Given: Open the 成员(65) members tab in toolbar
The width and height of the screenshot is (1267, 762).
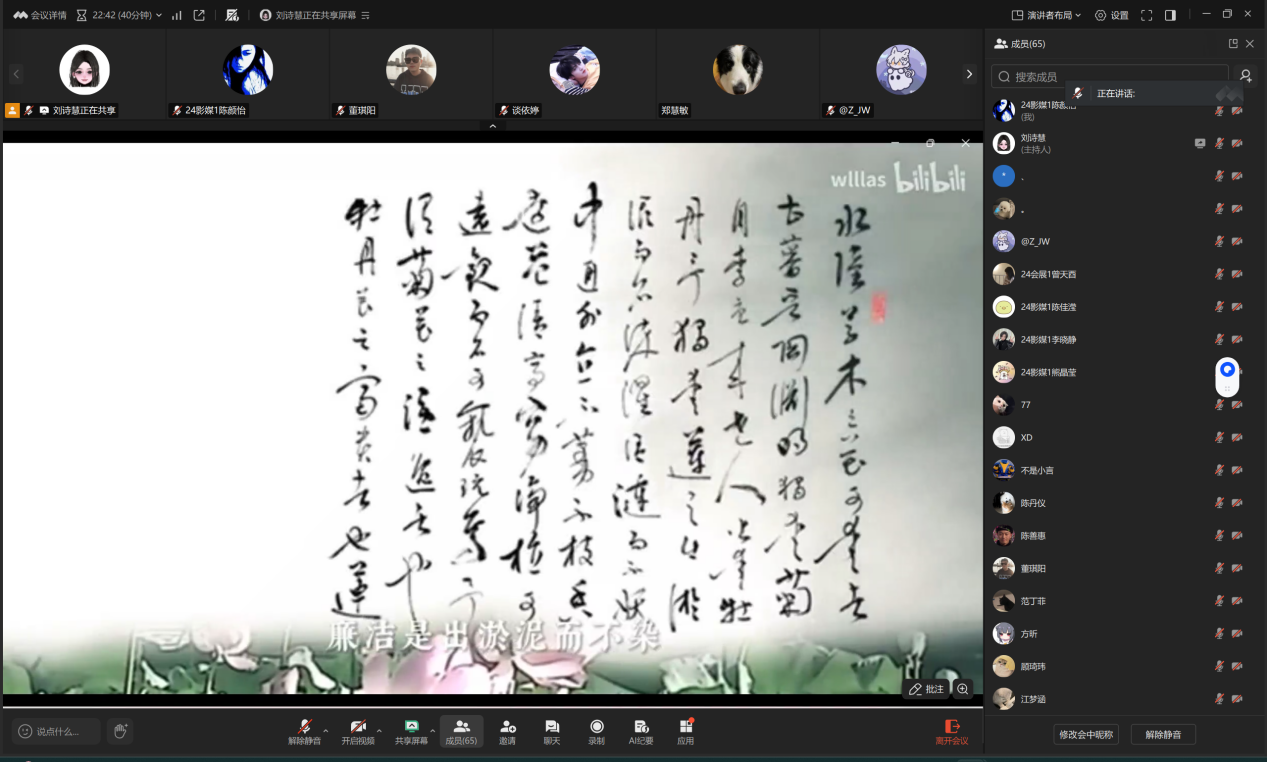Looking at the screenshot, I should pos(461,731).
